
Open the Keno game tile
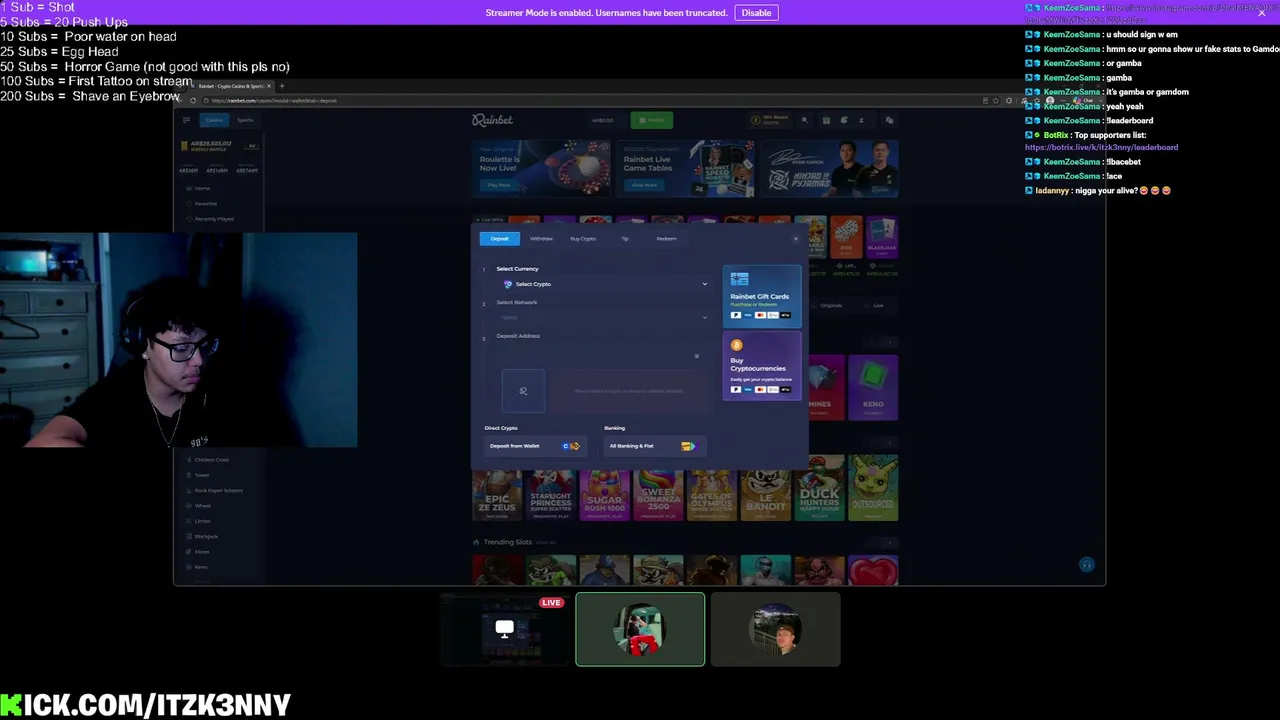click(x=873, y=388)
